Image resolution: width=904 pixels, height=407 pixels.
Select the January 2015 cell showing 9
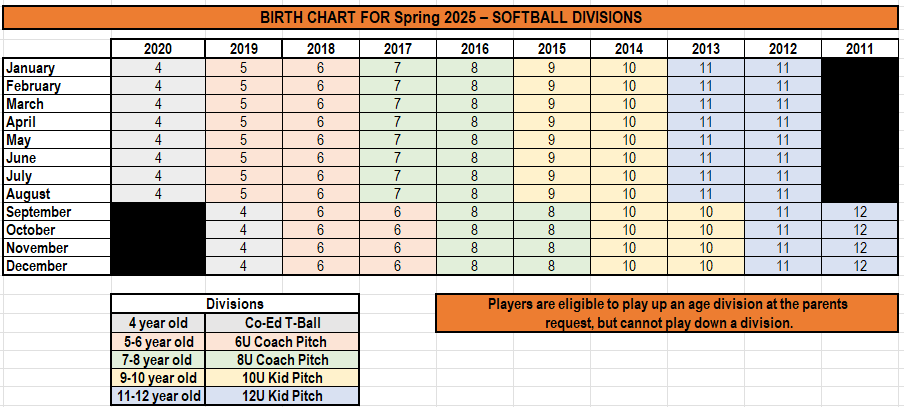tap(552, 68)
